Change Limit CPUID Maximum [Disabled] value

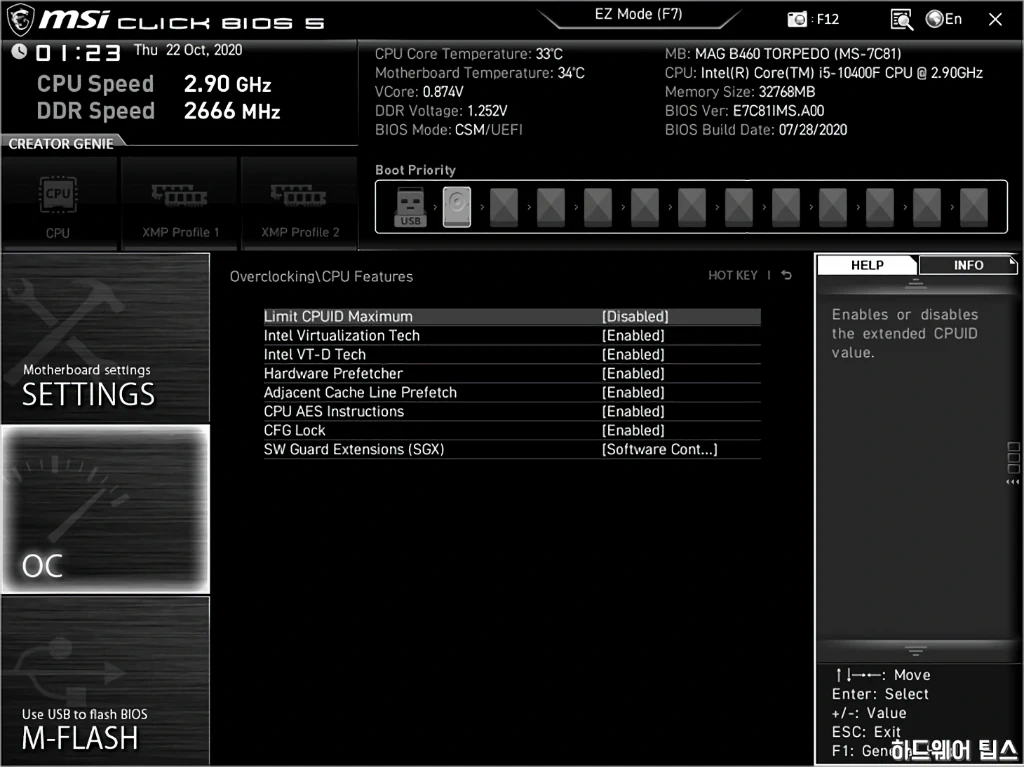[635, 316]
